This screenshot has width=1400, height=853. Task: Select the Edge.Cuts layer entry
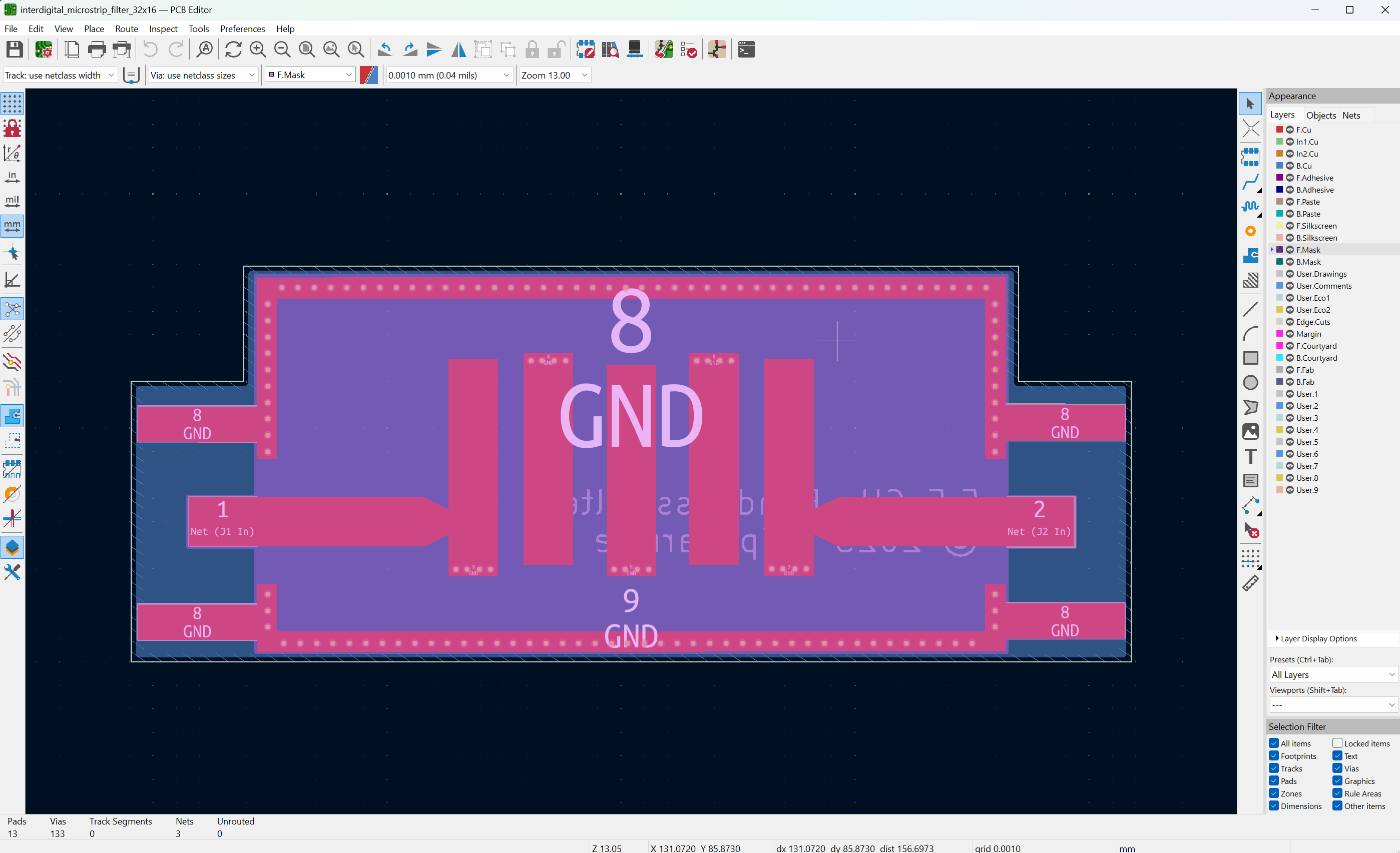[1313, 322]
